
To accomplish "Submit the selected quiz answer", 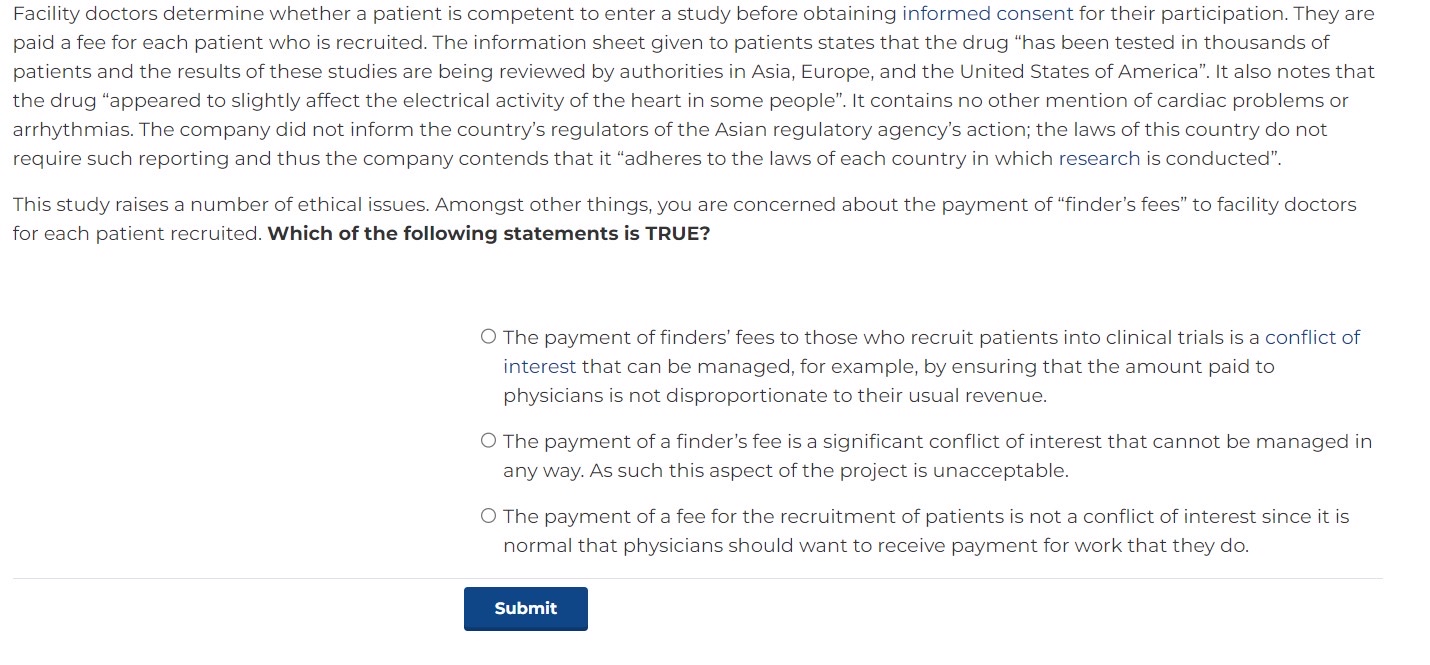I will [x=525, y=608].
